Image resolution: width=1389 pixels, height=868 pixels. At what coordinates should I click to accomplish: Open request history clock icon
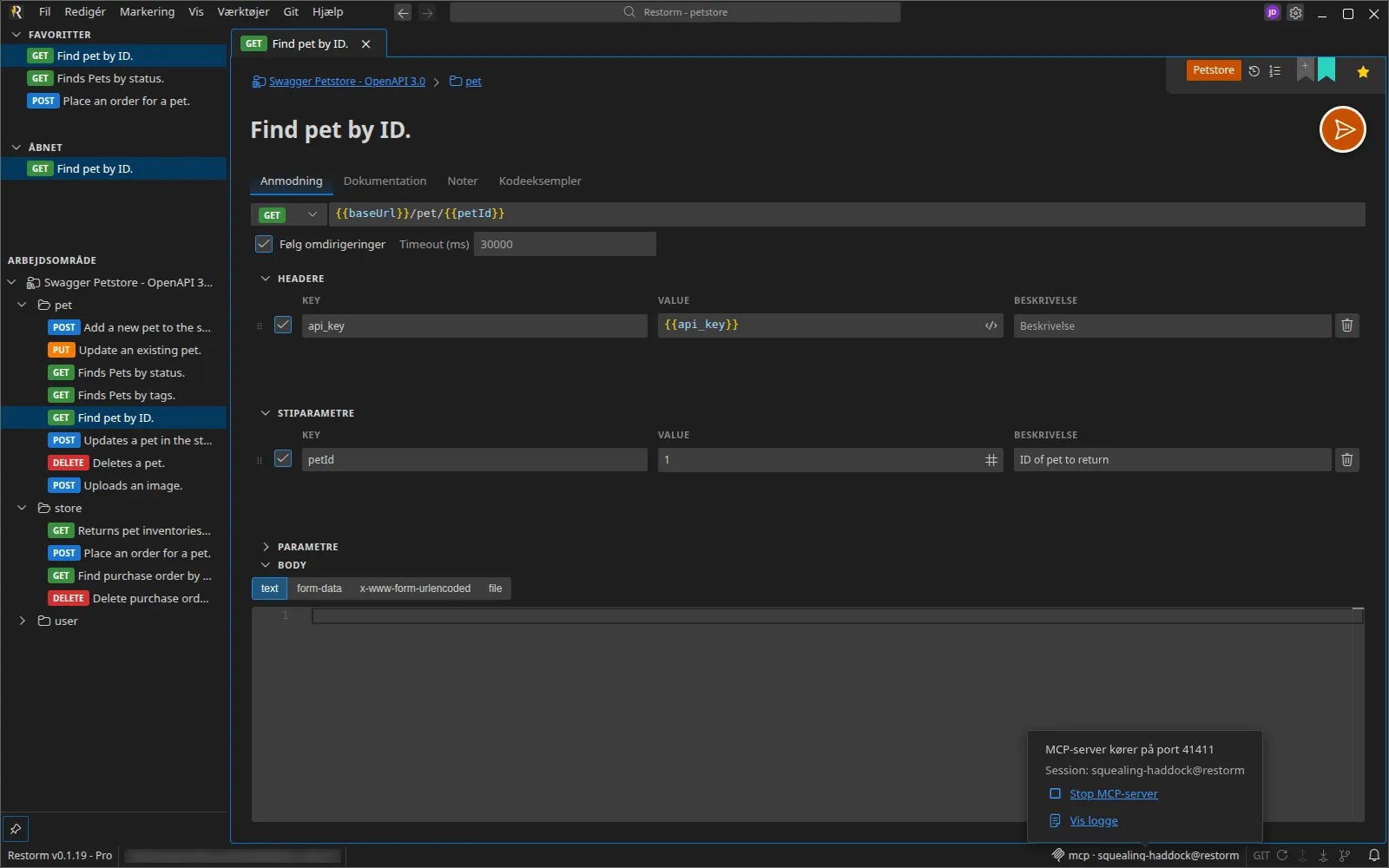[x=1254, y=71]
